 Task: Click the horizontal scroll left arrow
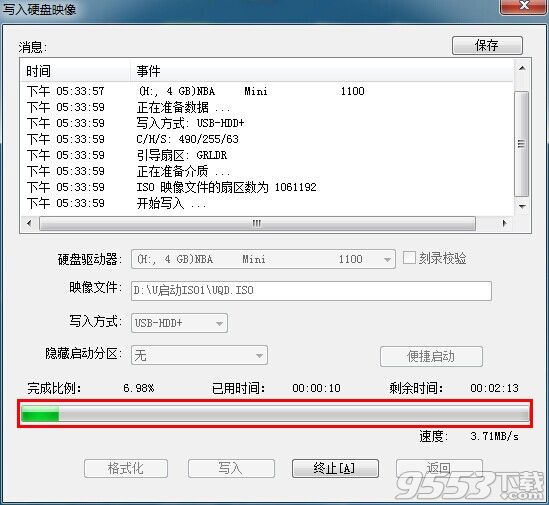tap(29, 223)
